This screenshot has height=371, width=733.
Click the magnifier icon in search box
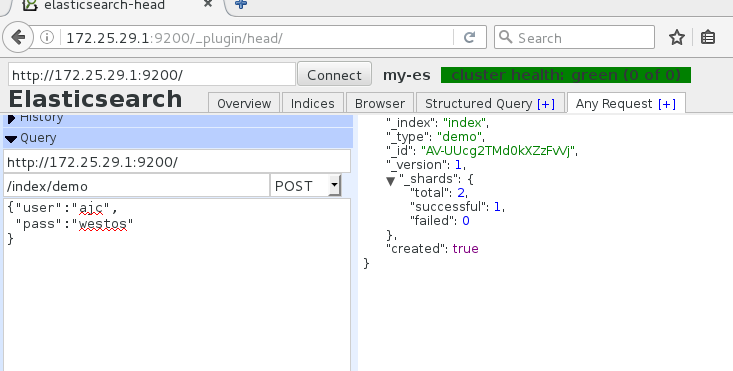pyautogui.click(x=505, y=37)
